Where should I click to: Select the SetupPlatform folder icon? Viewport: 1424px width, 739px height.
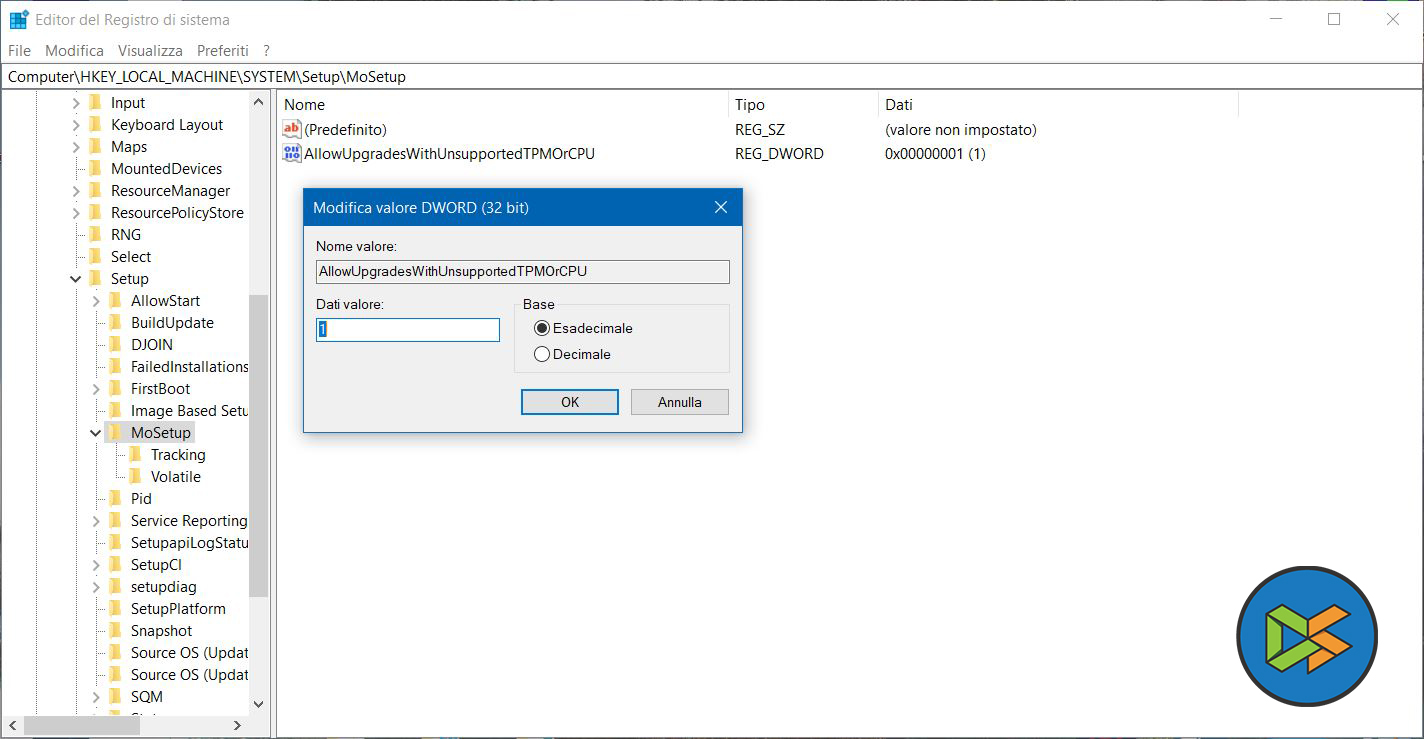[x=115, y=608]
